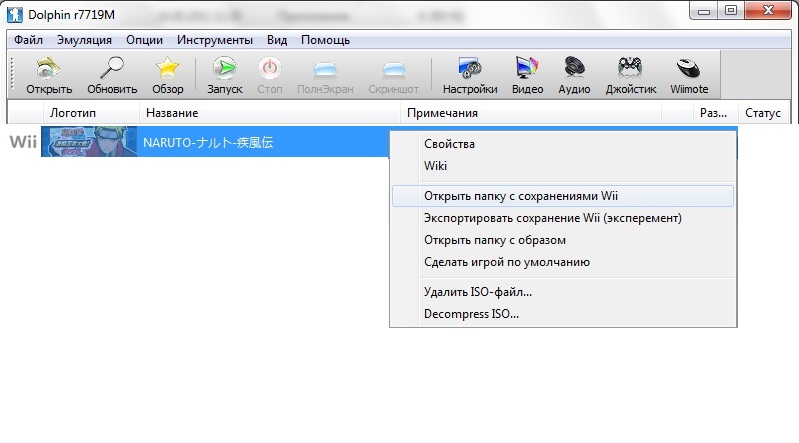Open Аудио speaker icon settings
799x443 pixels.
tap(574, 68)
